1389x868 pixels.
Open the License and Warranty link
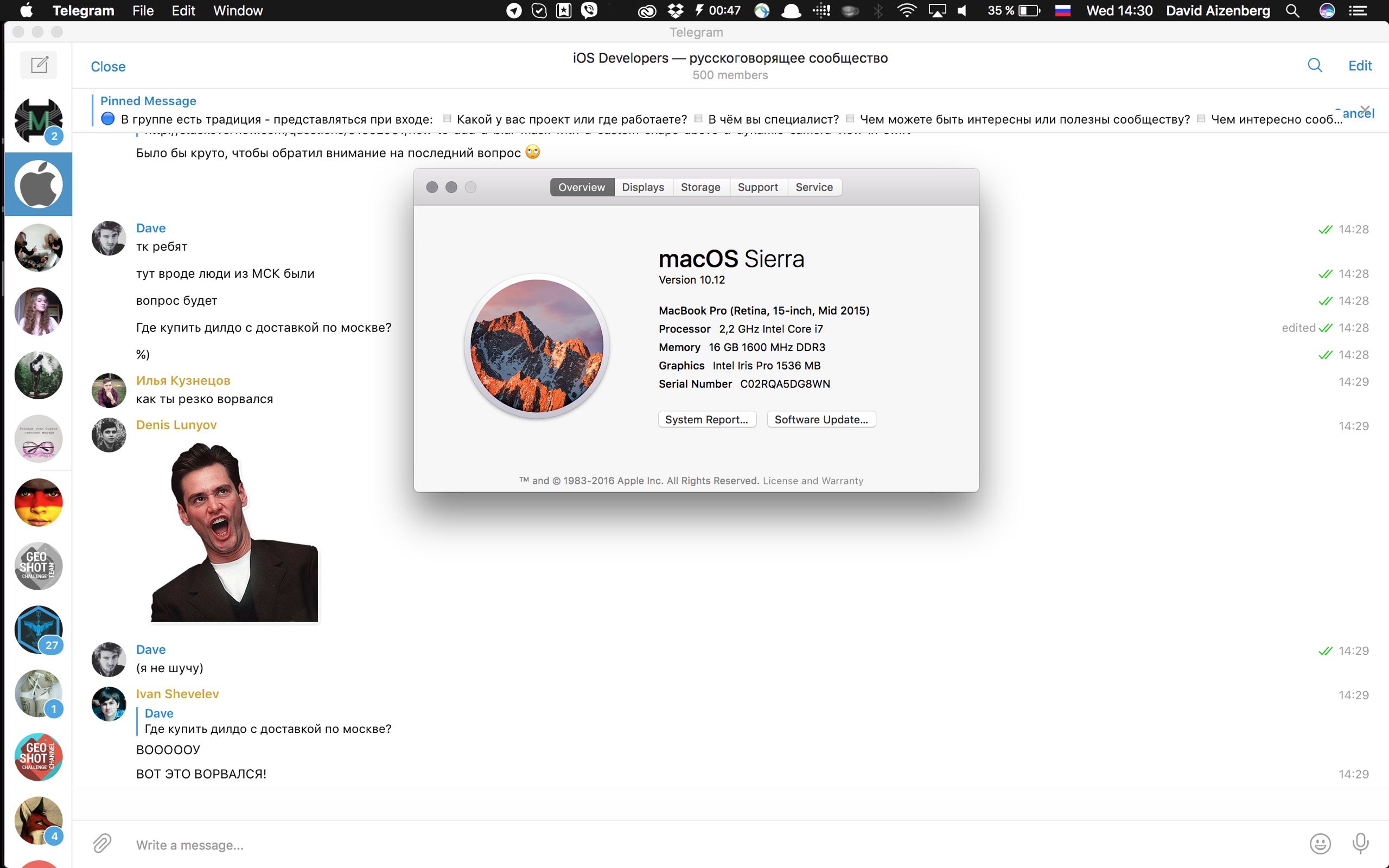pyautogui.click(x=813, y=481)
